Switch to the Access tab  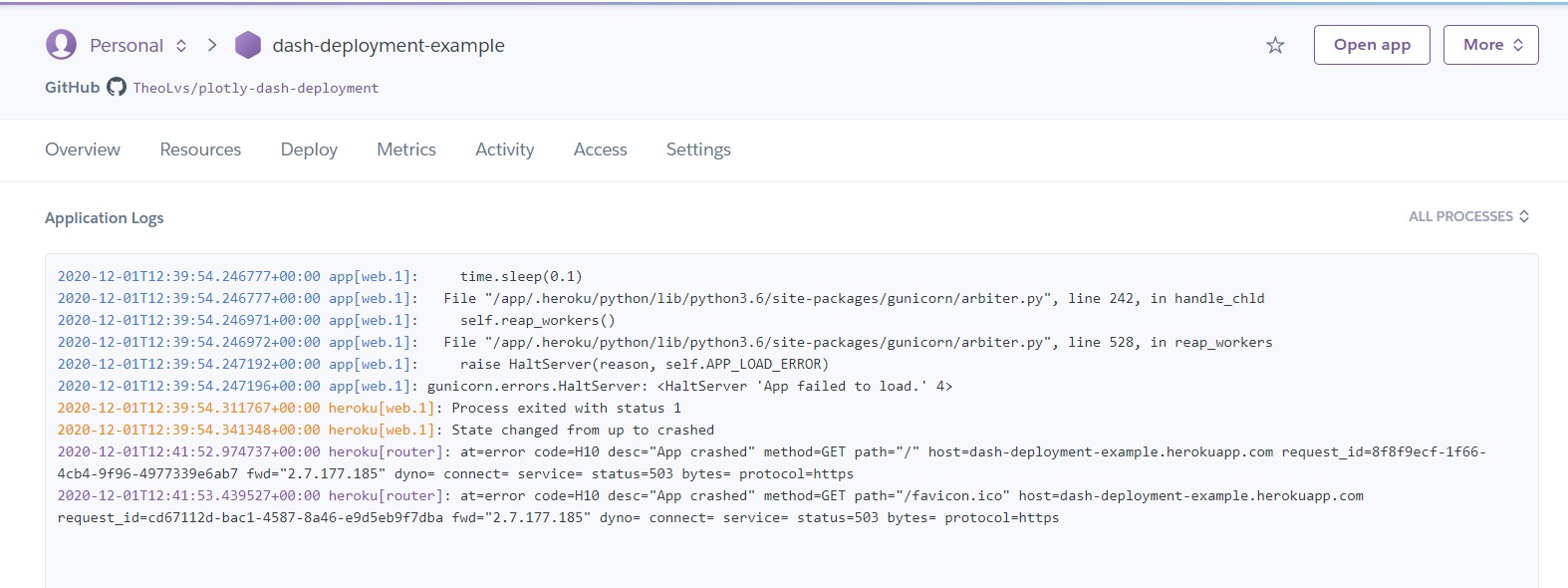601,149
